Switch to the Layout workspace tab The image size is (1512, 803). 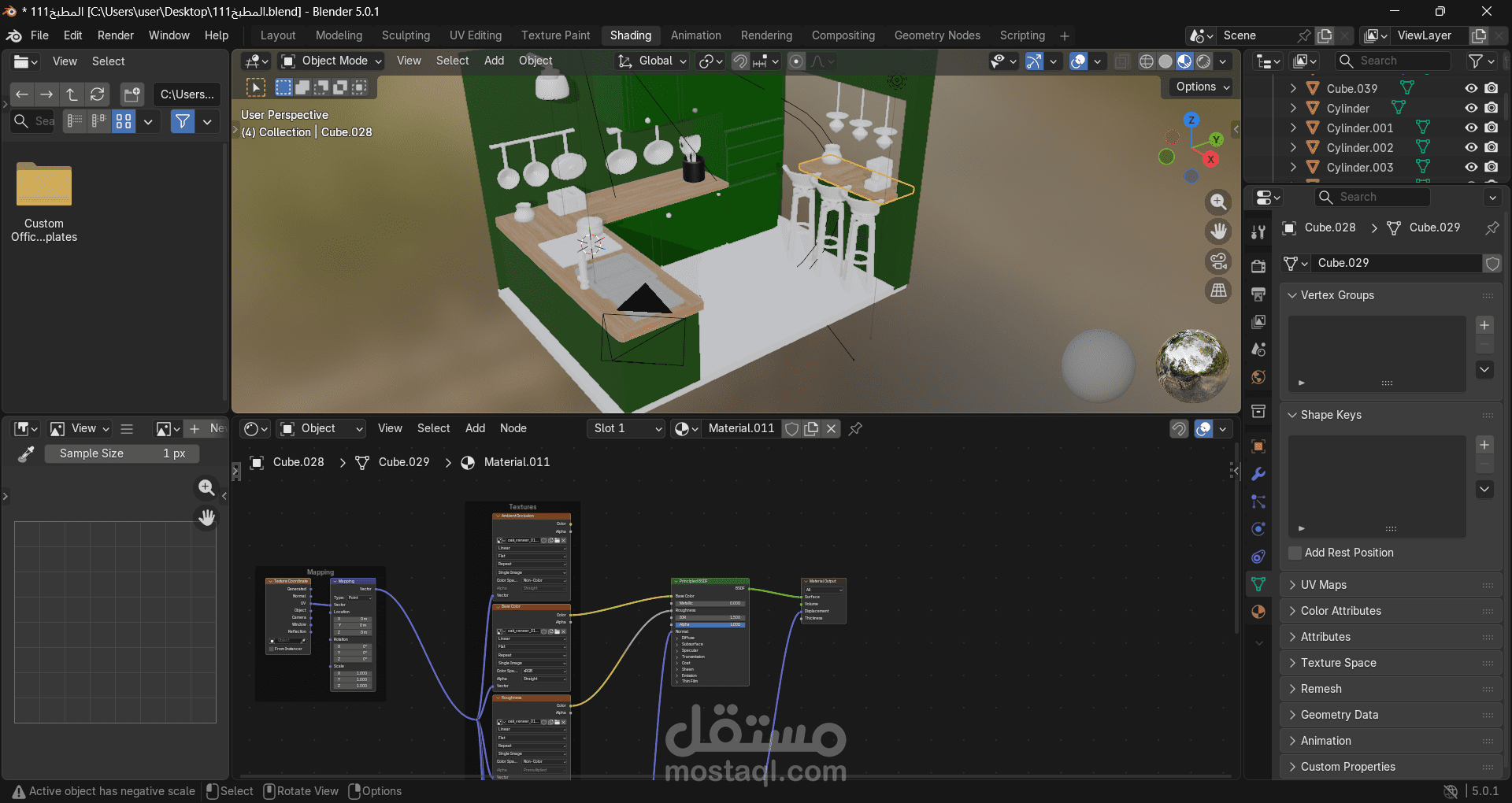click(278, 35)
